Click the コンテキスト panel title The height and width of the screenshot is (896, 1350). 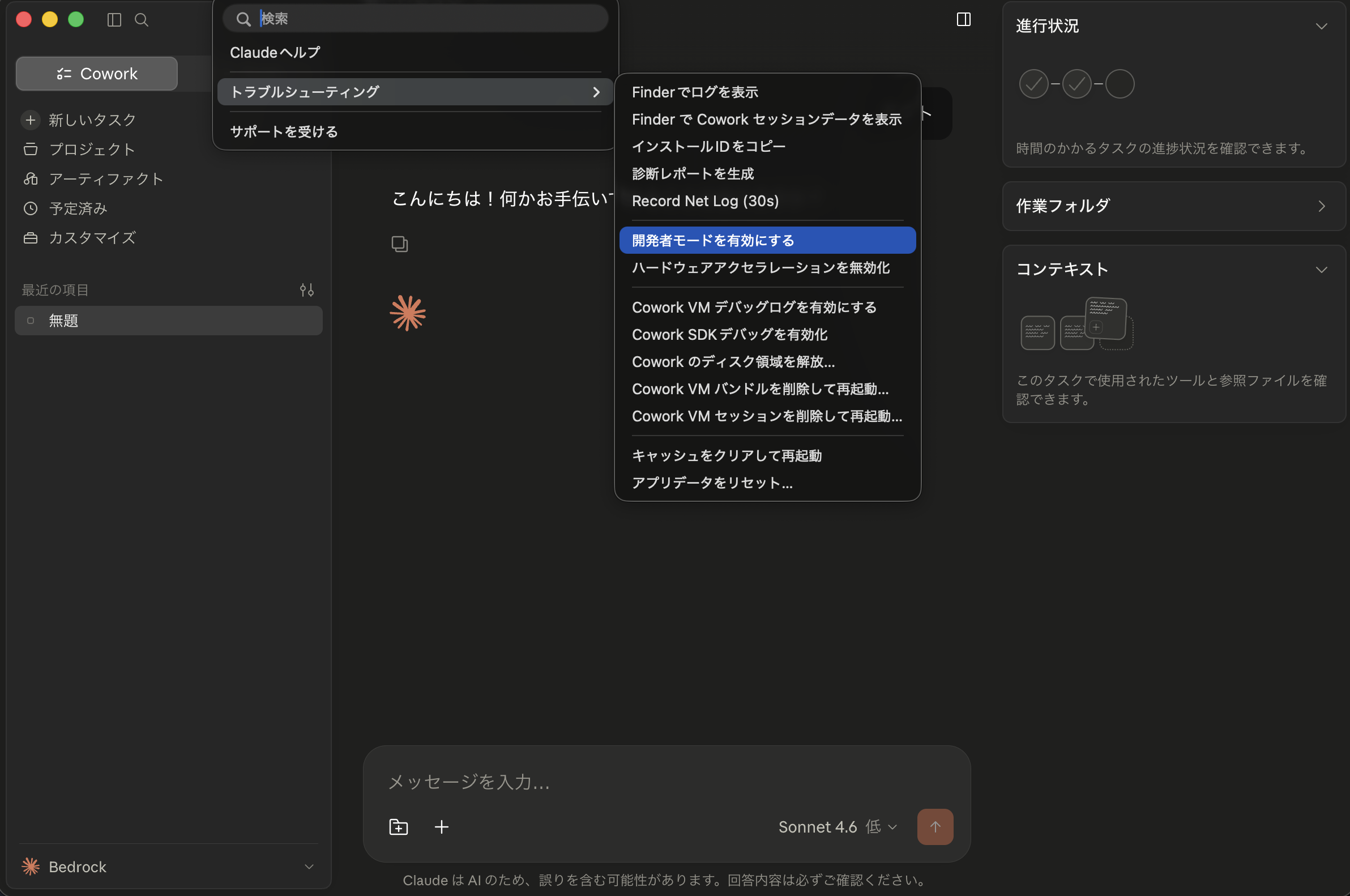(1062, 269)
